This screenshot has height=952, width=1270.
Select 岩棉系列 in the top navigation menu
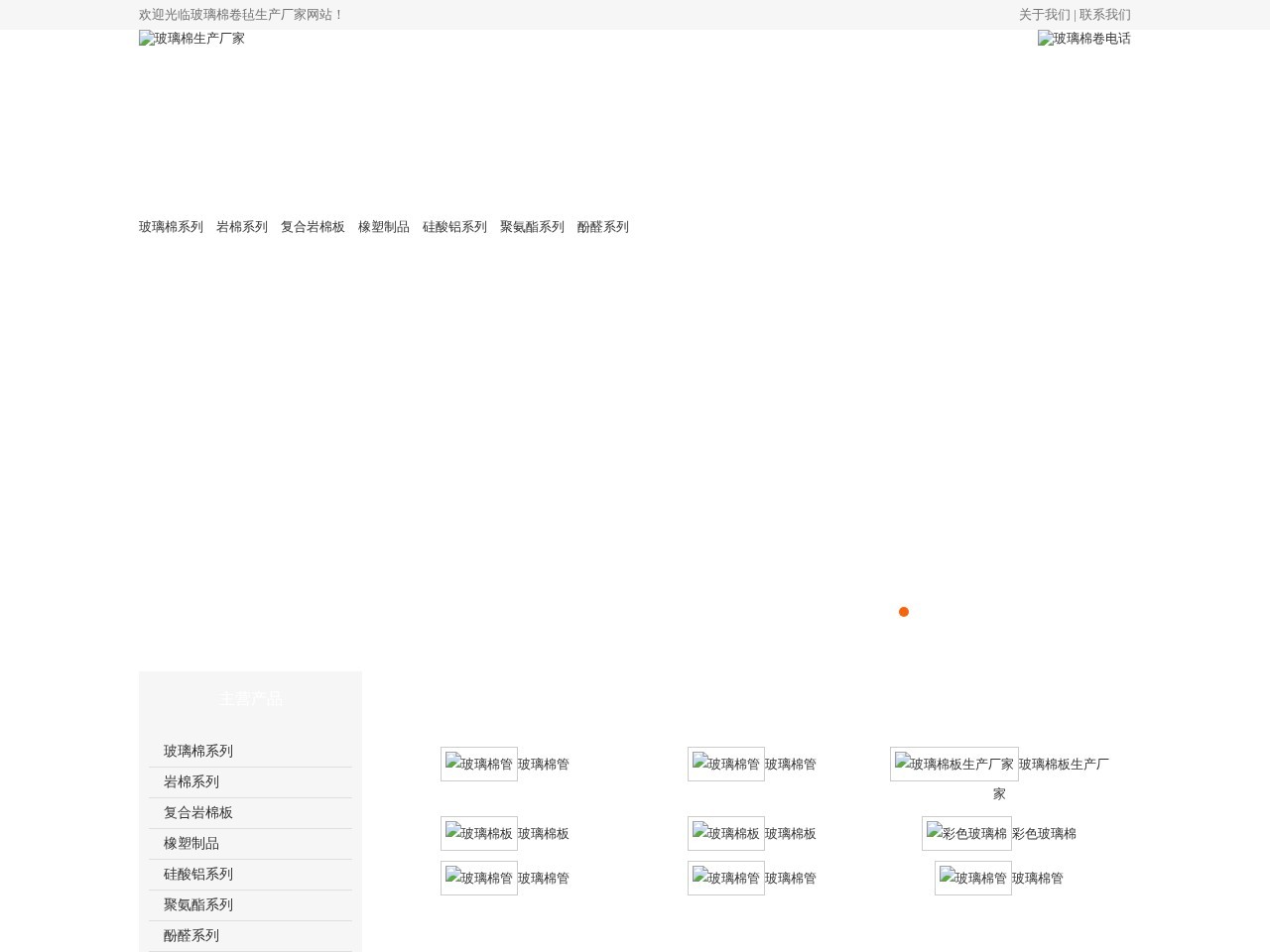242,227
